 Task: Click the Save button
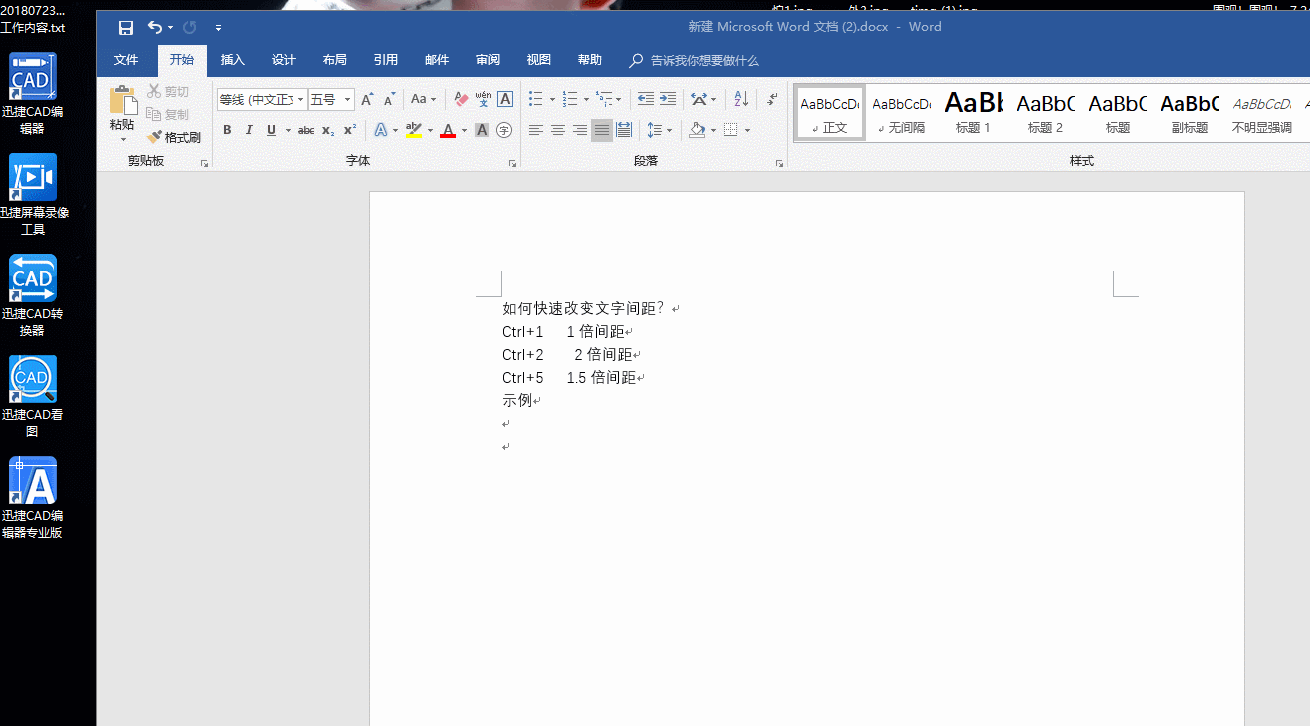[x=124, y=27]
